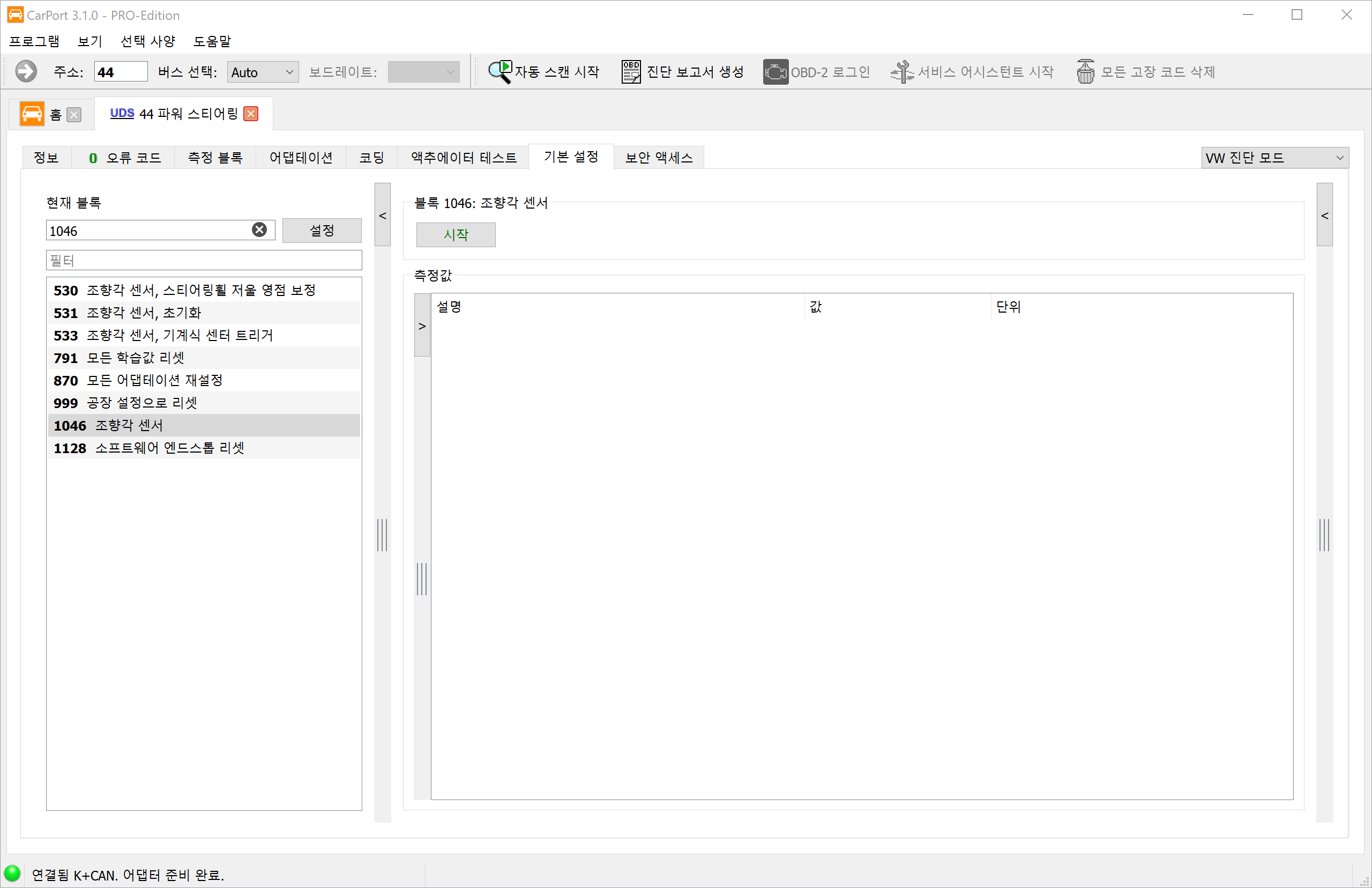Click the 값 column header
The image size is (1372, 888).
click(x=898, y=307)
